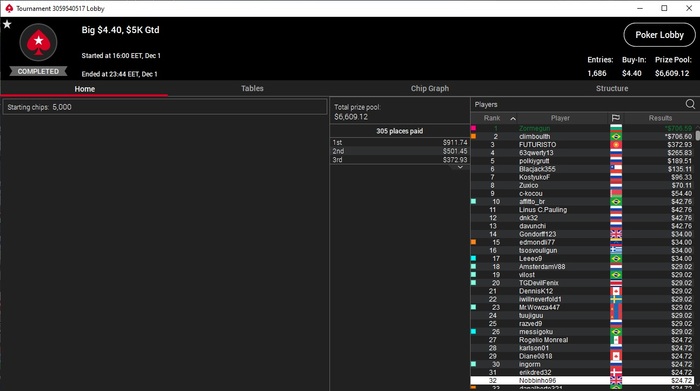Screen dimensions: 700x391
Task: Sort by the Results column header
Action: 660,118
